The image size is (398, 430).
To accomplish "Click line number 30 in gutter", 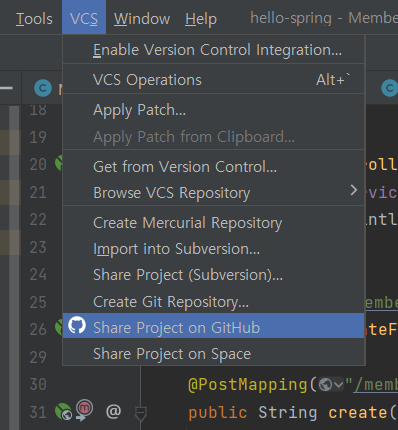I will click(x=38, y=384).
